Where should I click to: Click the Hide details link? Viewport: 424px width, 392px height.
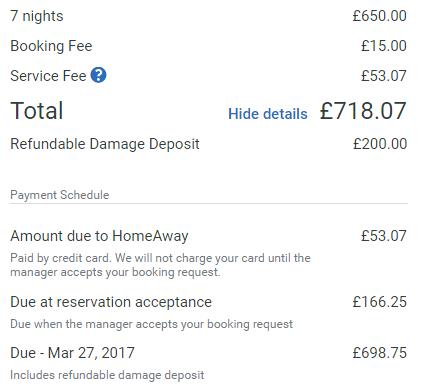[268, 114]
